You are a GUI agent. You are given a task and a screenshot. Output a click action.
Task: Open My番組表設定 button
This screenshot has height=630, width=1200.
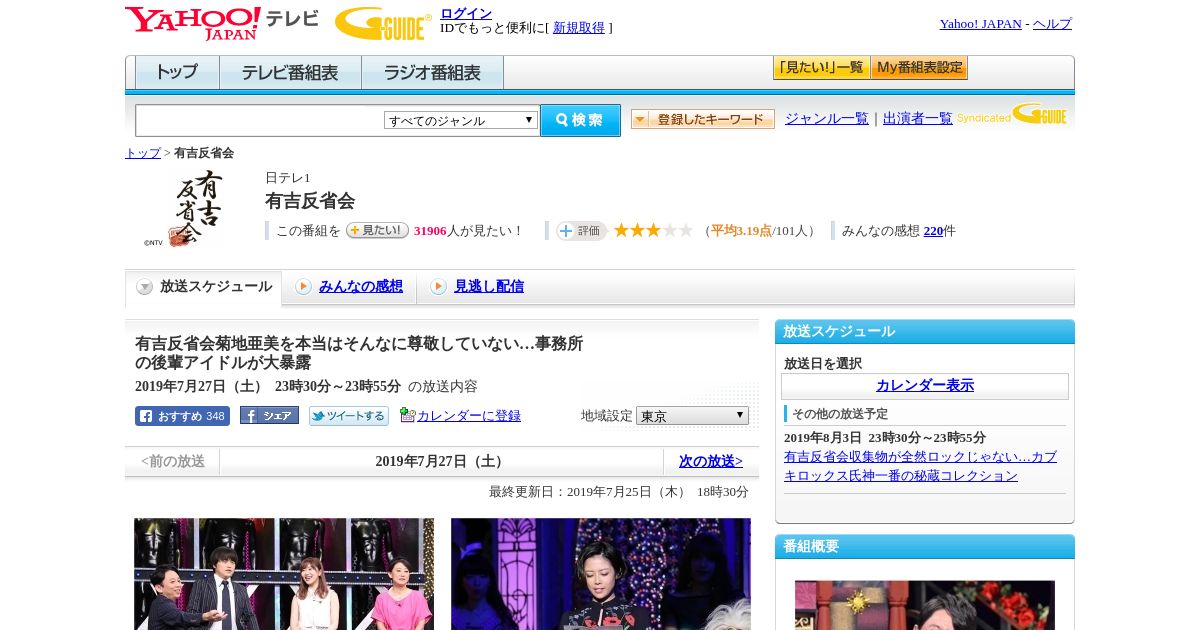[x=919, y=68]
